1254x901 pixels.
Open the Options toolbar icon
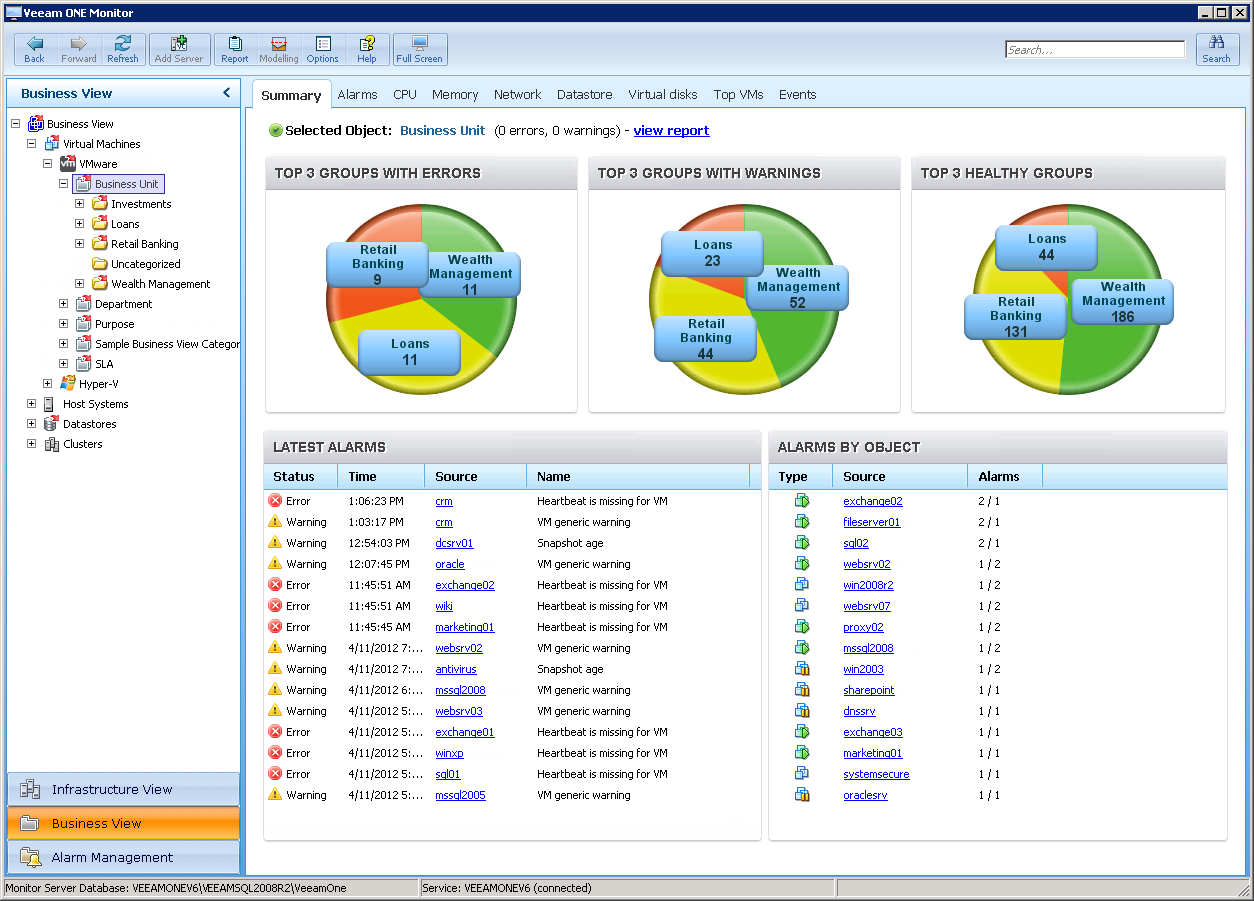point(322,49)
